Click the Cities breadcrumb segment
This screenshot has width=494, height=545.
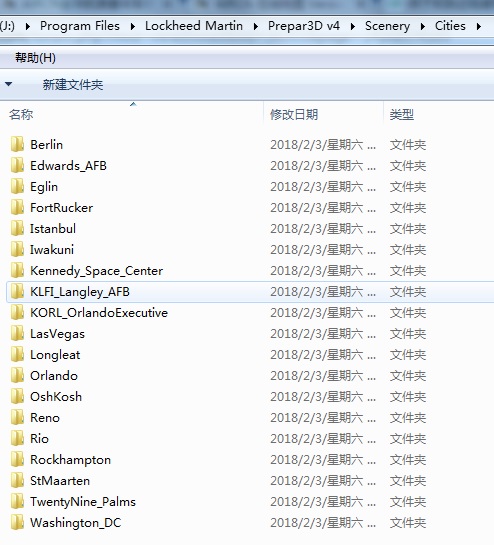(x=450, y=26)
